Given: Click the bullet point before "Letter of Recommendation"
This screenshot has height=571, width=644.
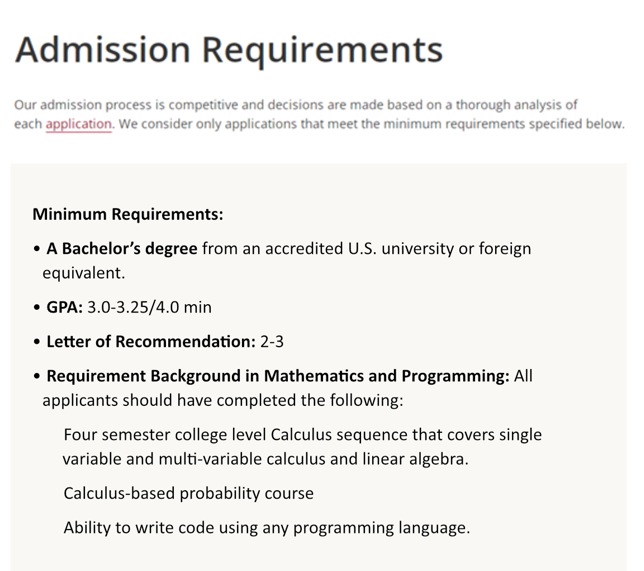Looking at the screenshot, I should pos(37,342).
